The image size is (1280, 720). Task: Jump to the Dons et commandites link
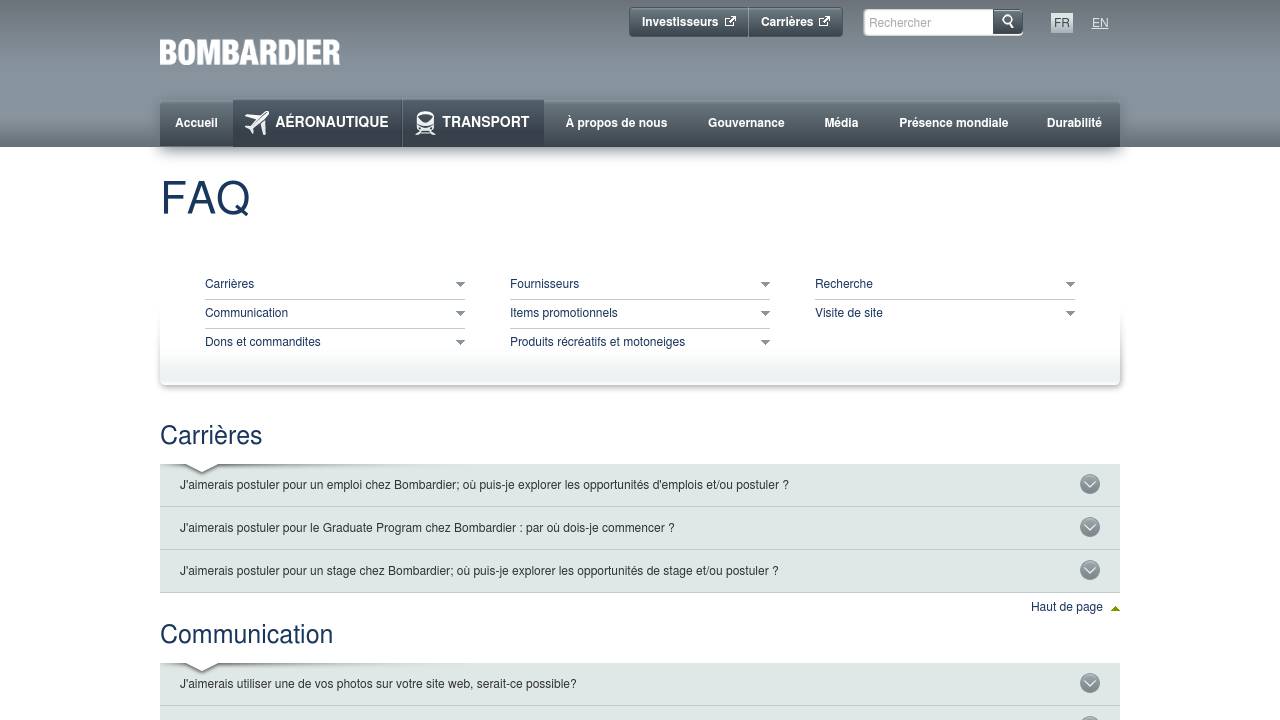263,342
